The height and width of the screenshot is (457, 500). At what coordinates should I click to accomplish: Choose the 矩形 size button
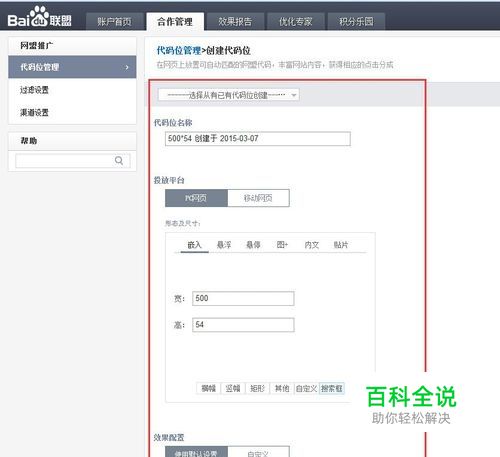257,388
